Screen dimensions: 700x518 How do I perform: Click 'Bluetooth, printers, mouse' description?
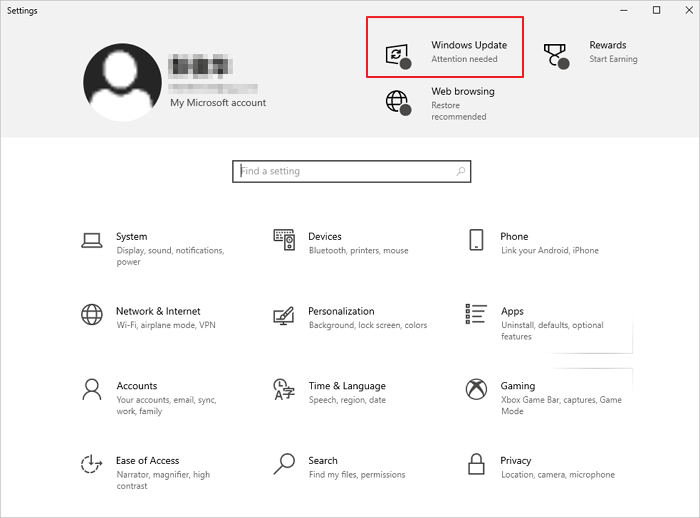point(358,251)
